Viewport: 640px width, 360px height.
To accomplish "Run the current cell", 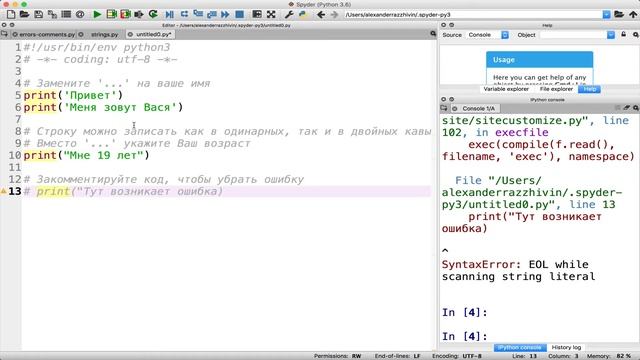I will click(x=111, y=15).
